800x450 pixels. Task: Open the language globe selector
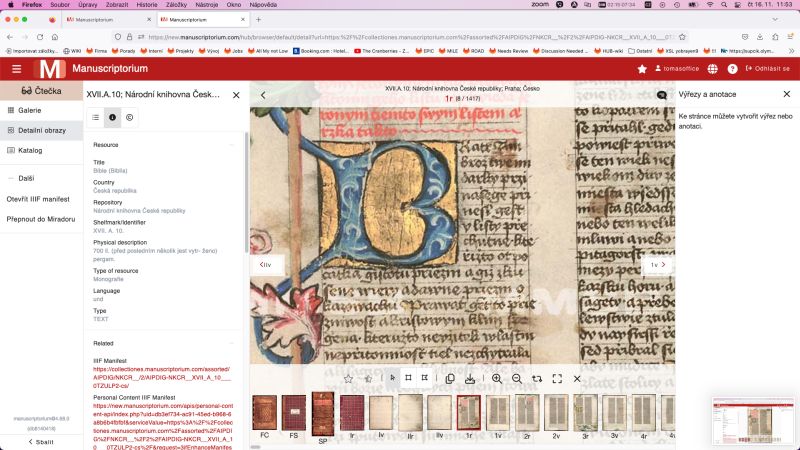(x=712, y=69)
